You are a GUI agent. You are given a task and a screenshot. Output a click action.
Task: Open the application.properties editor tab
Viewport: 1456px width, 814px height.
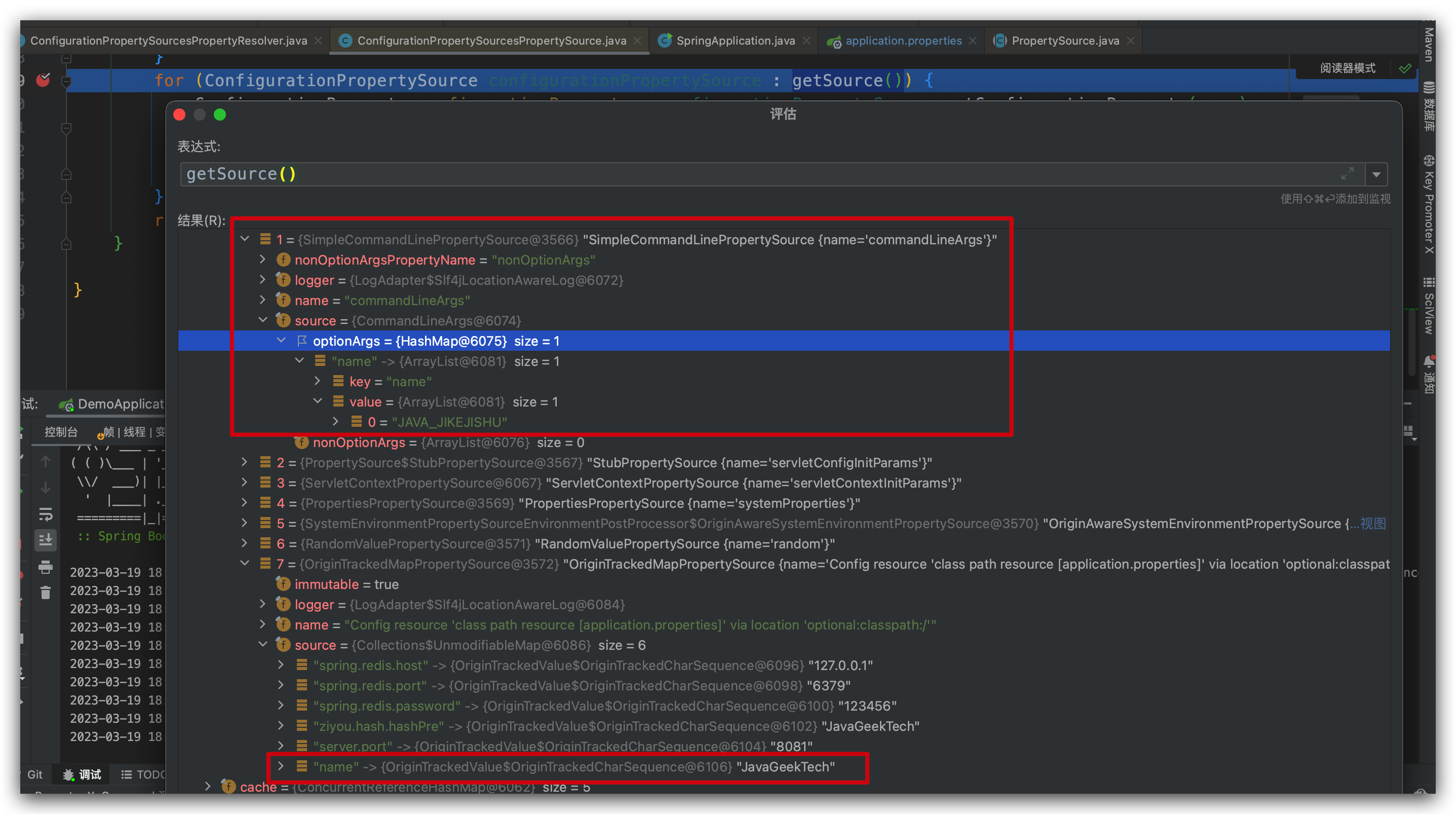point(903,41)
